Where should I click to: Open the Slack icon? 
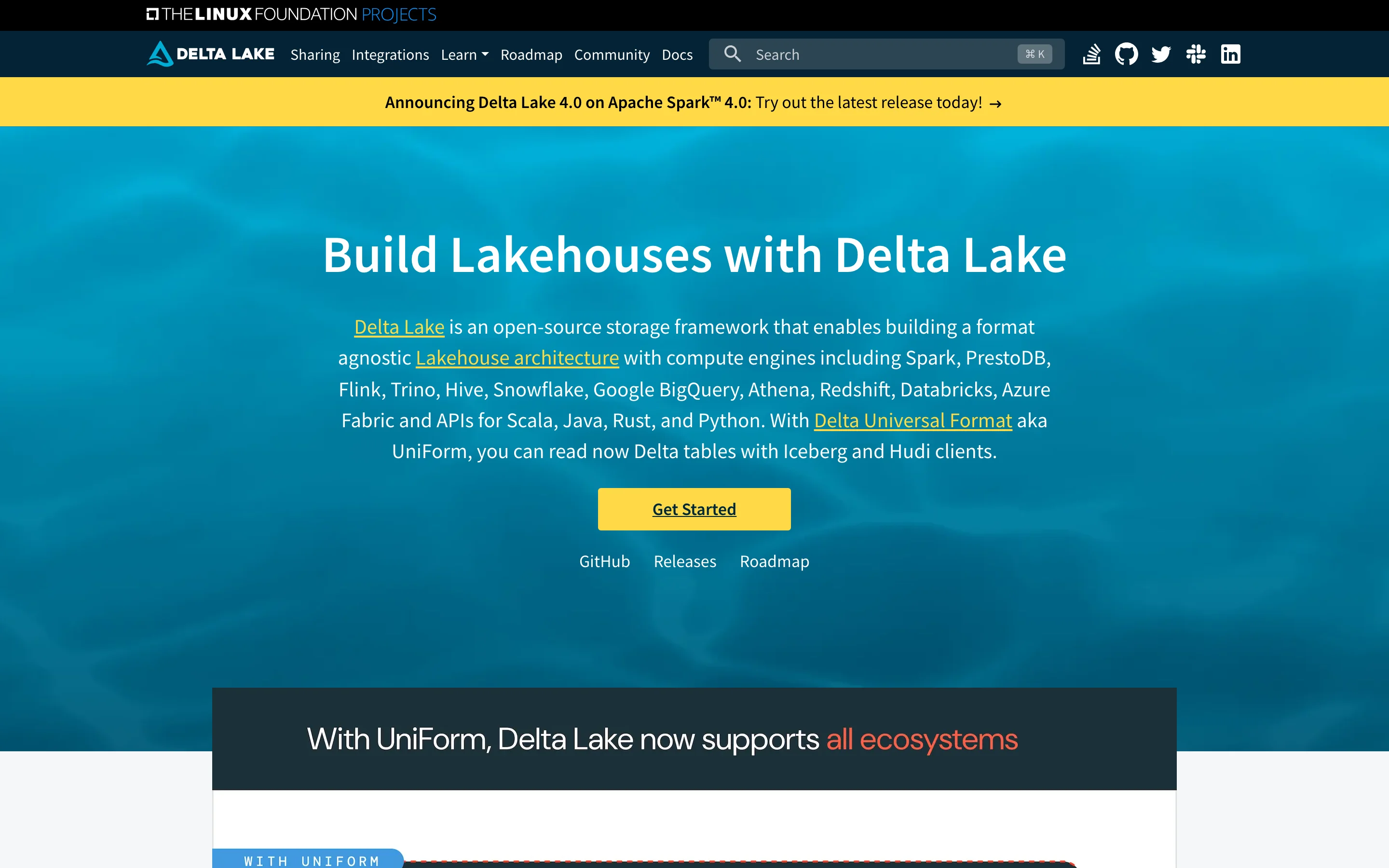pyautogui.click(x=1196, y=54)
